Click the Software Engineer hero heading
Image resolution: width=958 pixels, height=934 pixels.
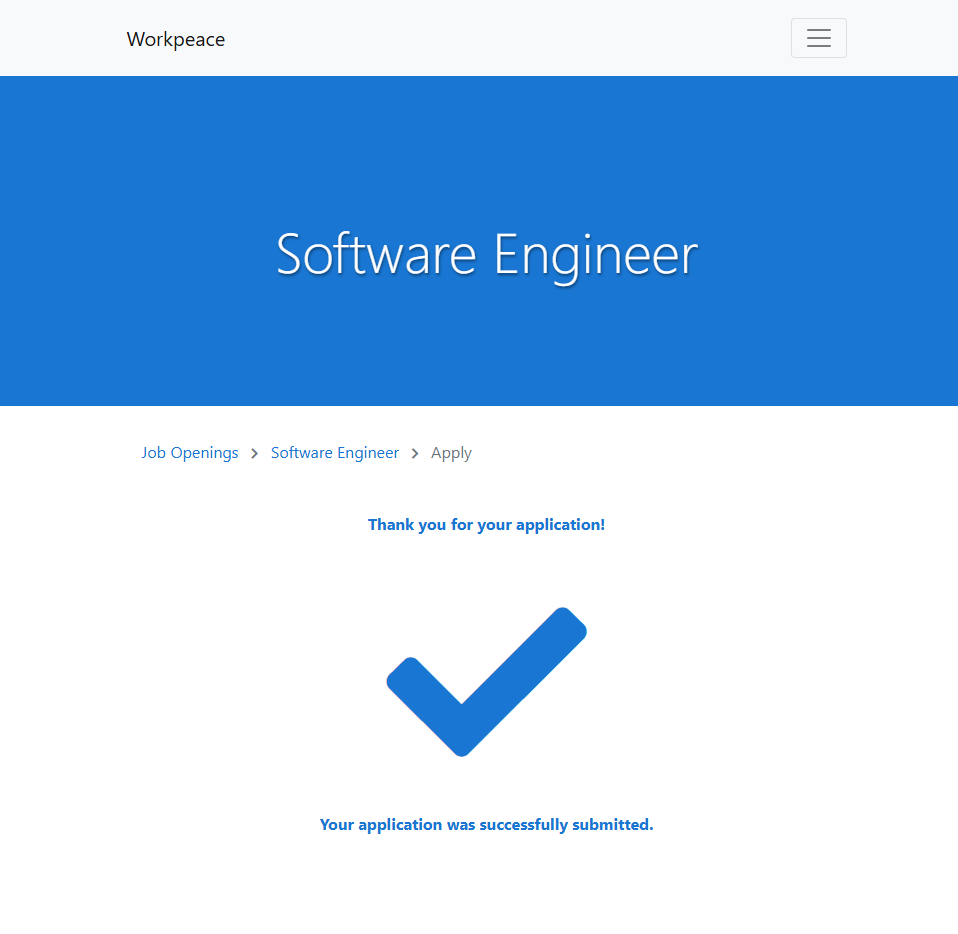pyautogui.click(x=486, y=254)
